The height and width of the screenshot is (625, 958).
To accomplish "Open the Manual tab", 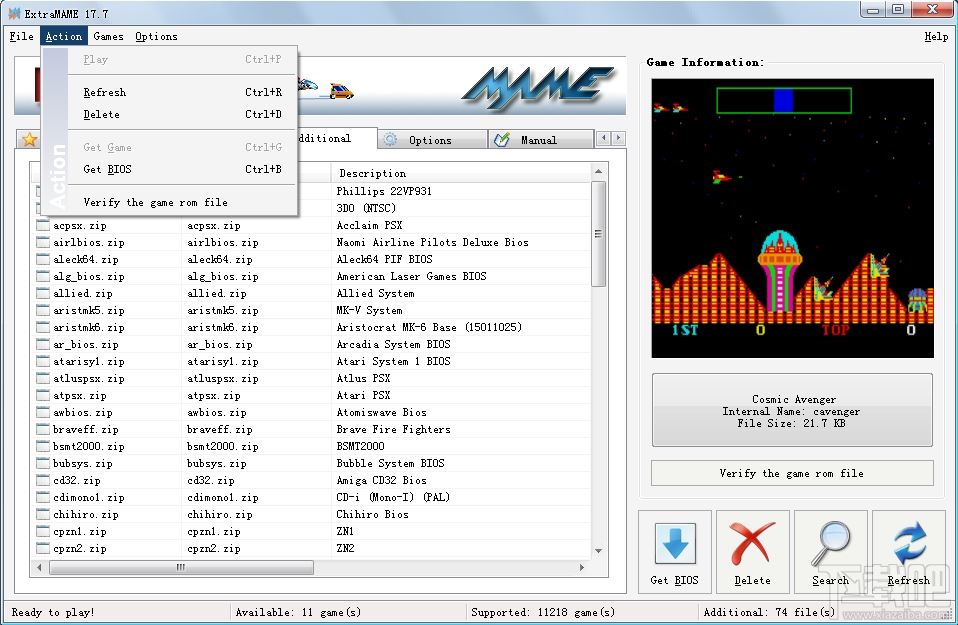I will (538, 140).
